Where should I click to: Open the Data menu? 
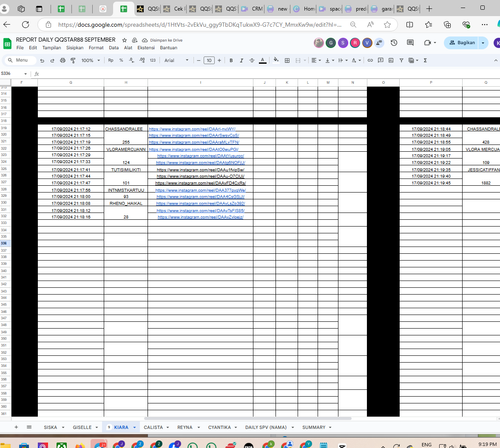(x=114, y=48)
